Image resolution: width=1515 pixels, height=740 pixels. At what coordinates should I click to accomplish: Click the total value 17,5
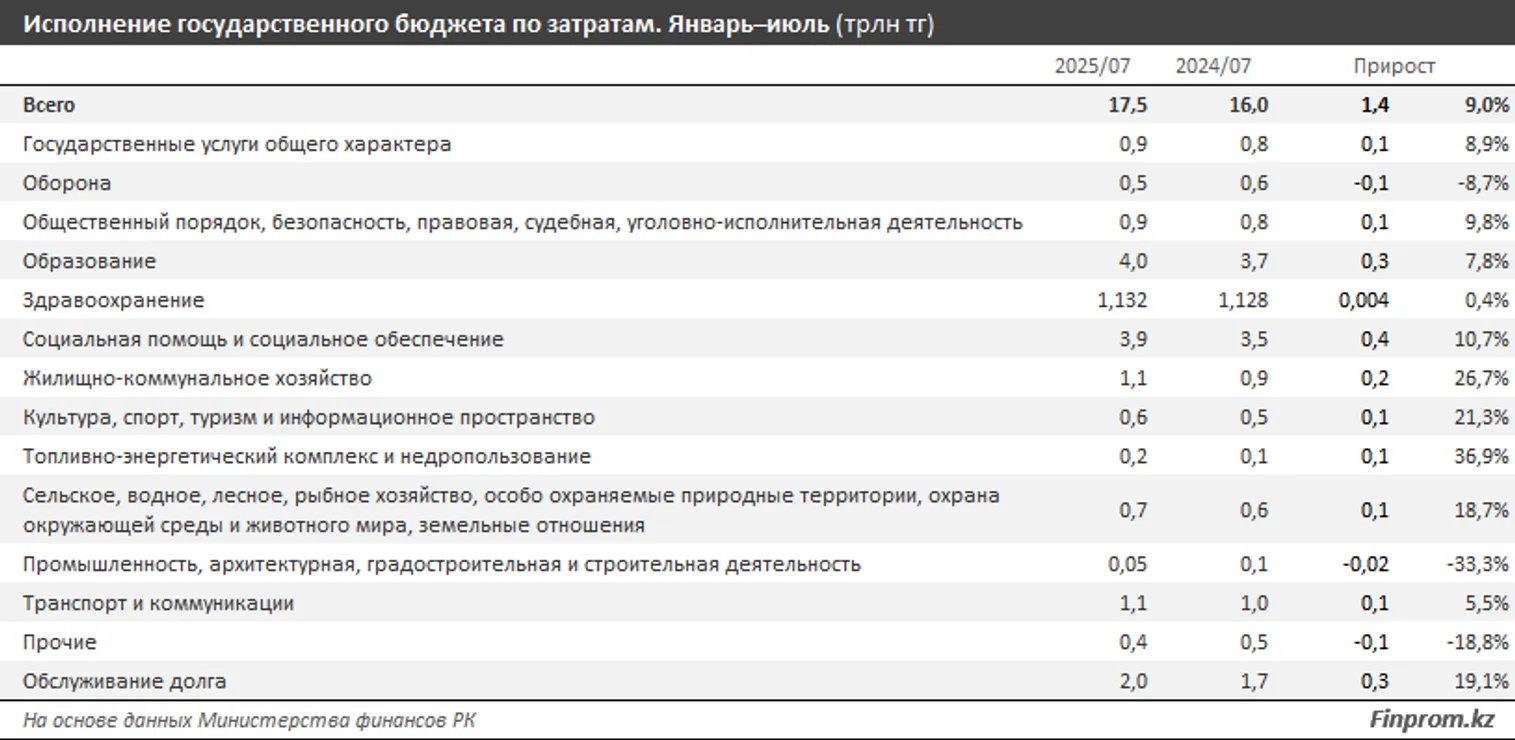pos(1131,105)
